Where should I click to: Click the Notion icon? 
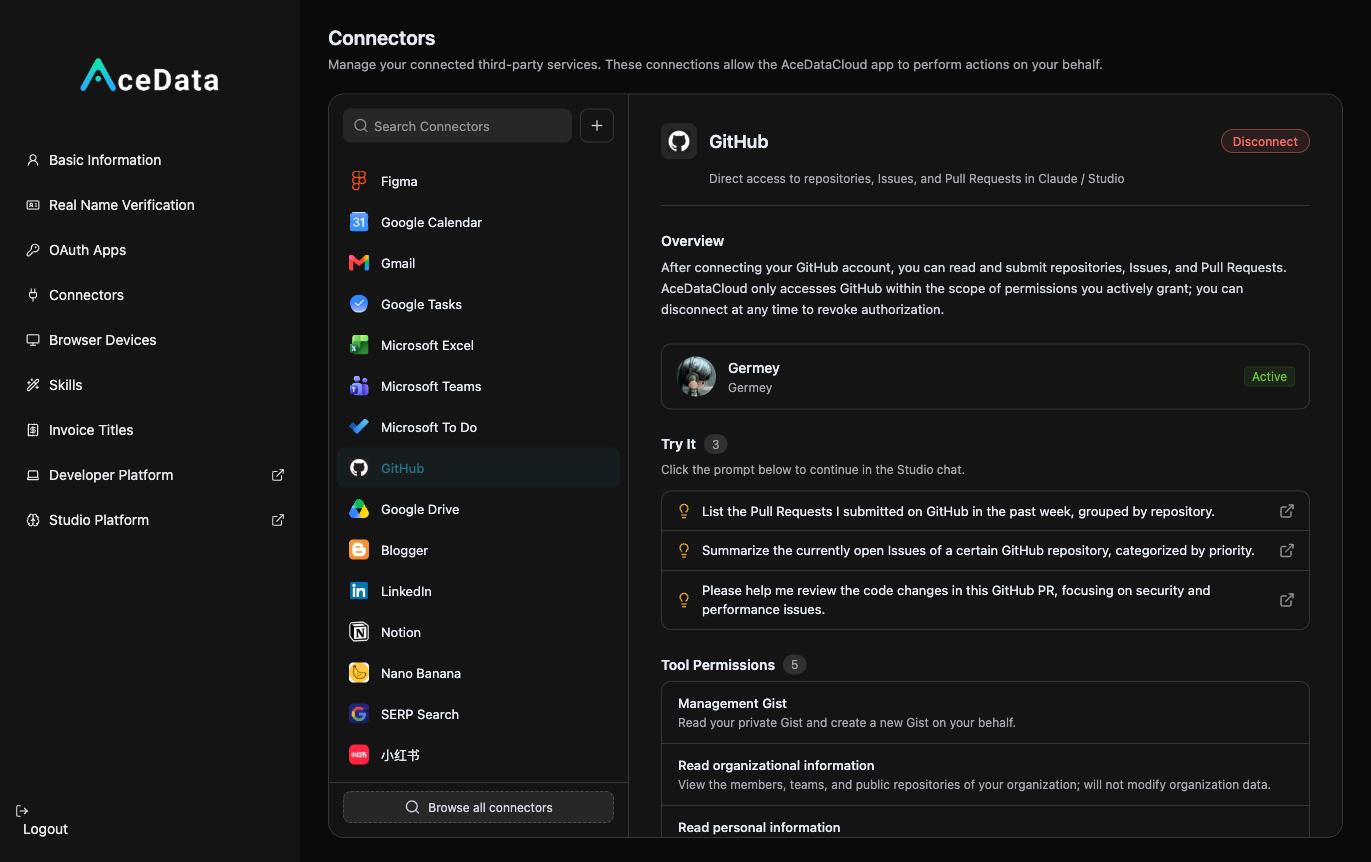point(359,632)
